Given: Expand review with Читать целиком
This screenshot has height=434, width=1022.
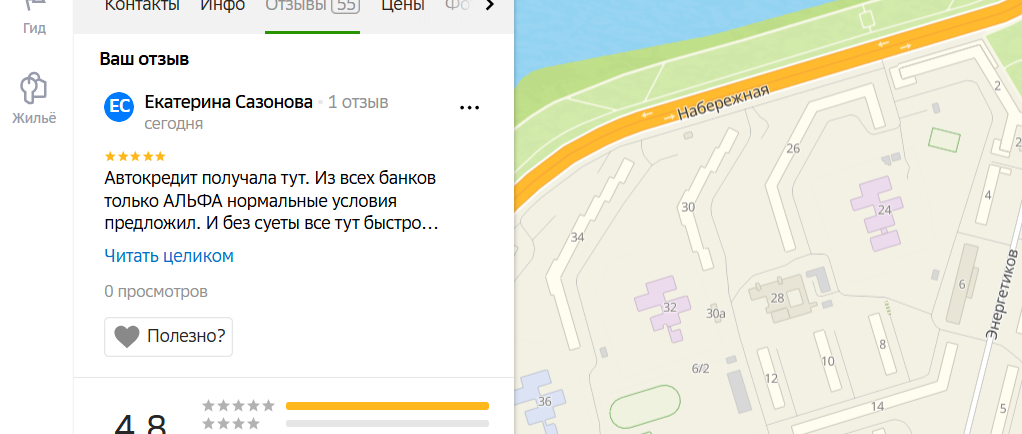Looking at the screenshot, I should pos(169,256).
